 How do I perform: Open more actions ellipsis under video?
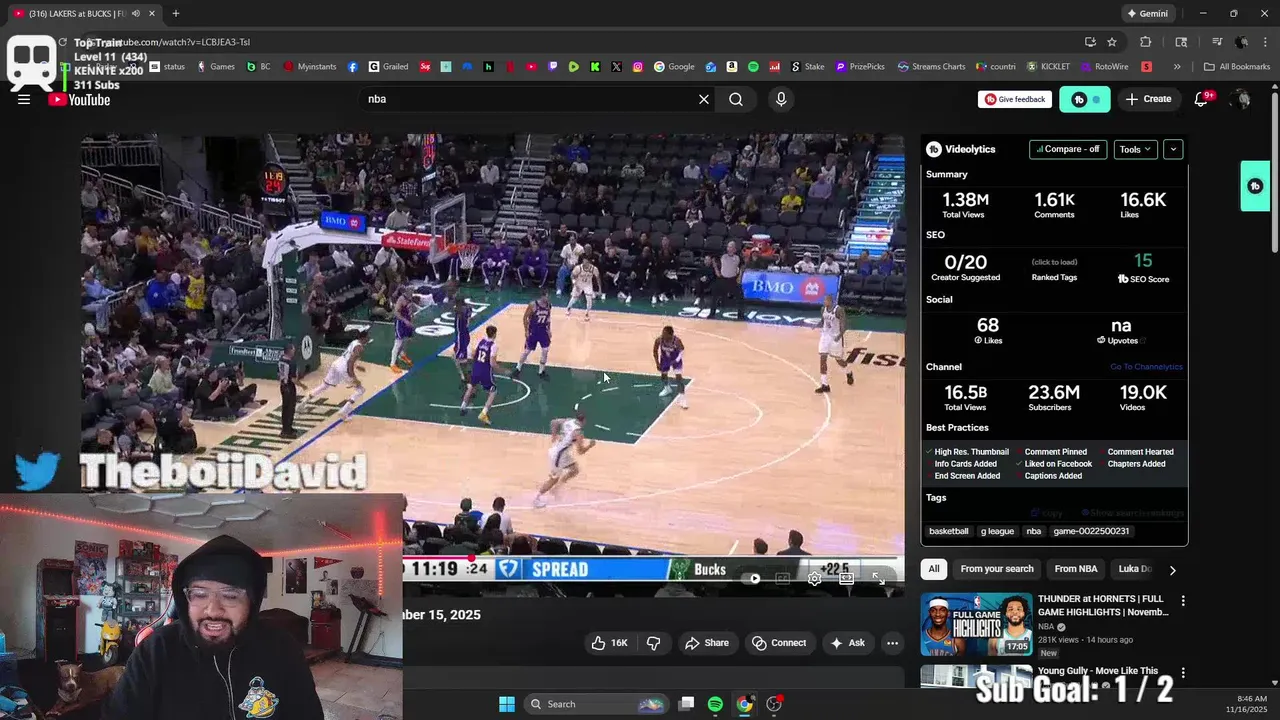893,643
